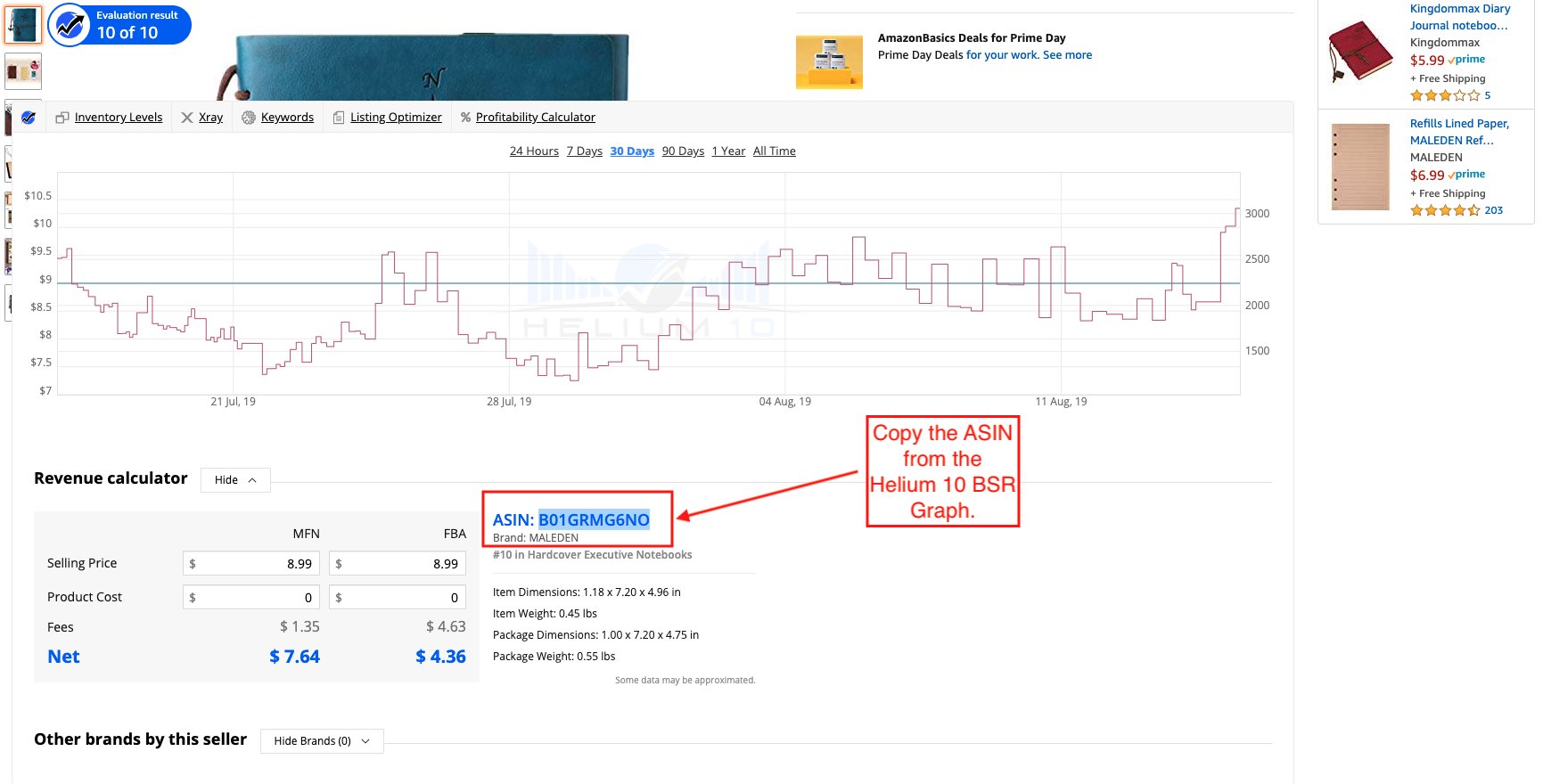Click the Profitability Calculator percent icon
This screenshot has height=784, width=1543.
[x=465, y=118]
